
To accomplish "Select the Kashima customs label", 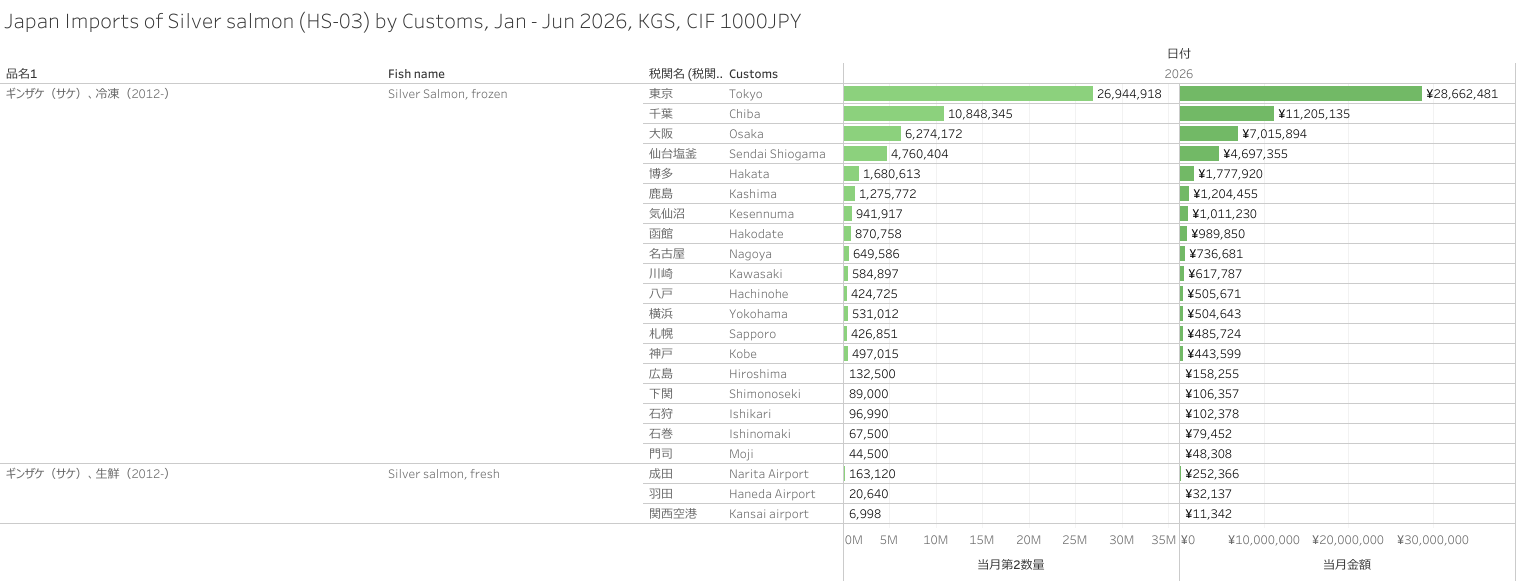I will (752, 194).
